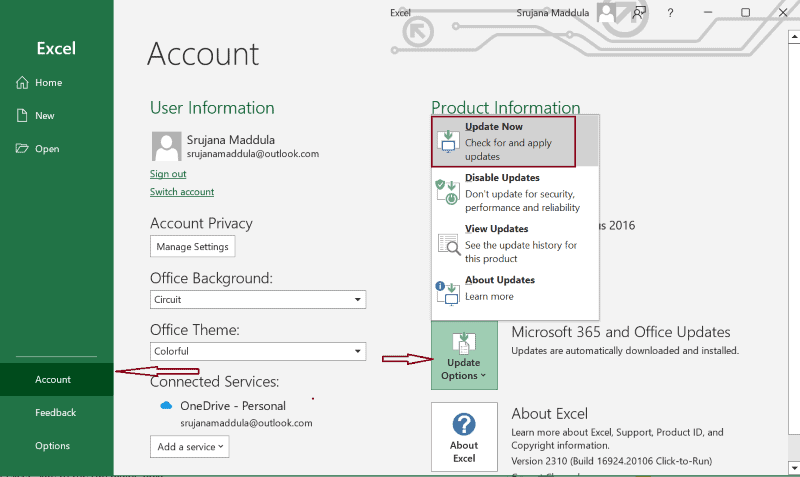800x477 pixels.
Task: Choose View Updates menu entry
Action: 515,243
